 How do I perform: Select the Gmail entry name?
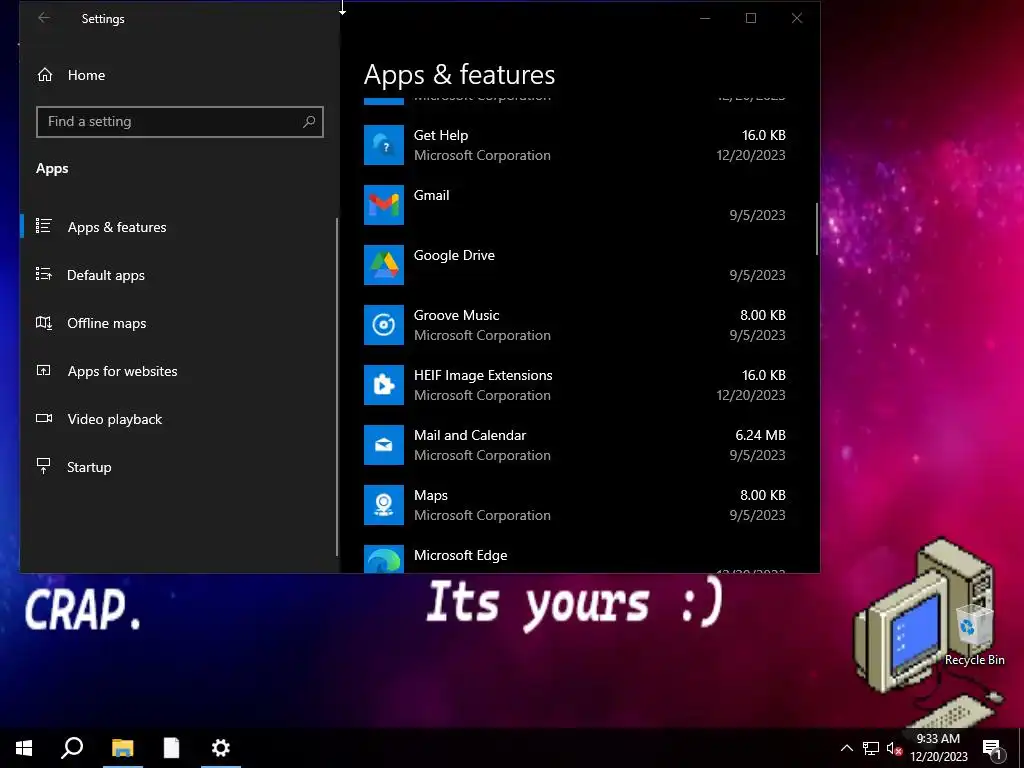tap(431, 195)
